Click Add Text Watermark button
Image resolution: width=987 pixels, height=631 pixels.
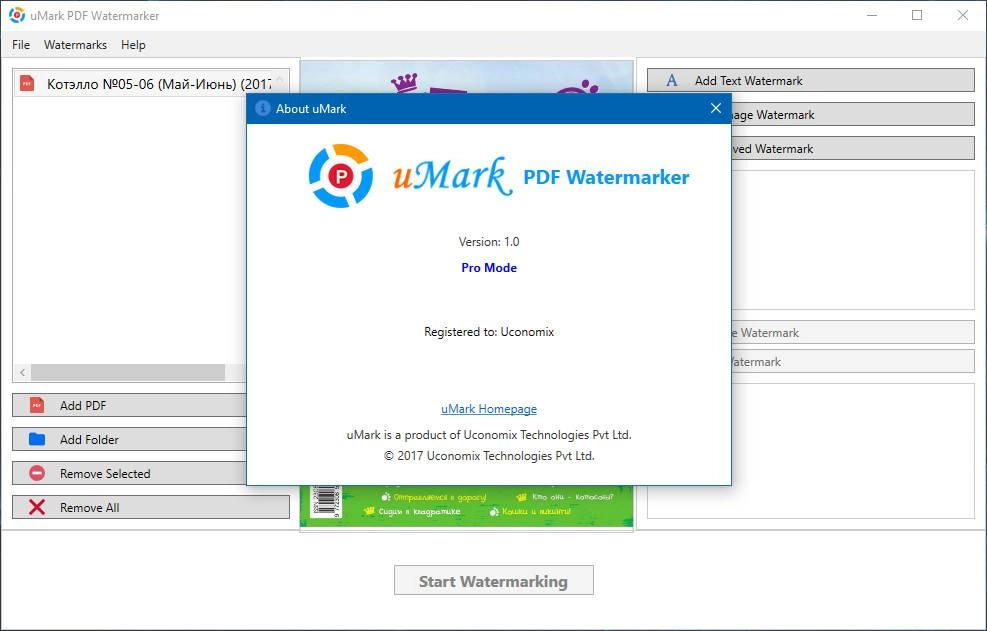pyautogui.click(x=811, y=81)
